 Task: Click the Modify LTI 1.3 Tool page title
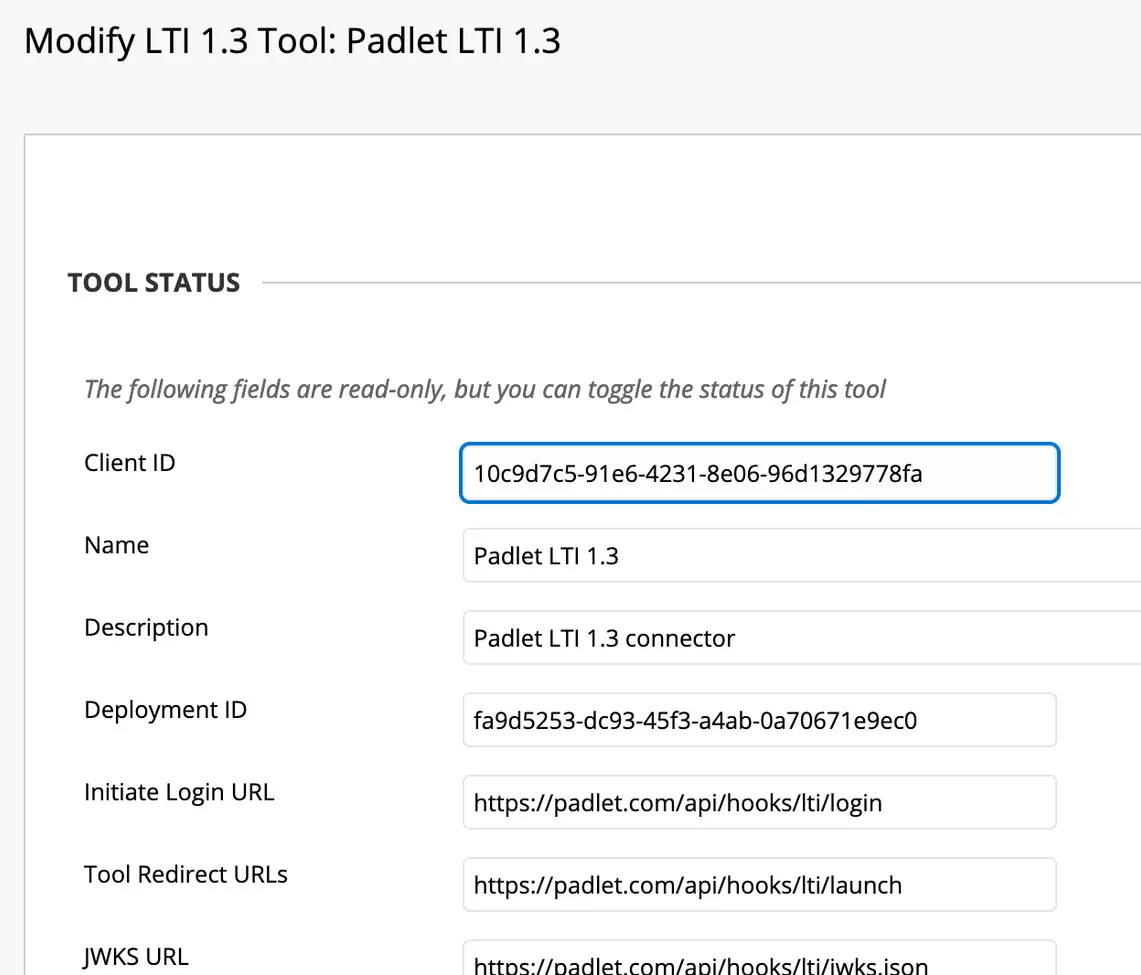(293, 41)
